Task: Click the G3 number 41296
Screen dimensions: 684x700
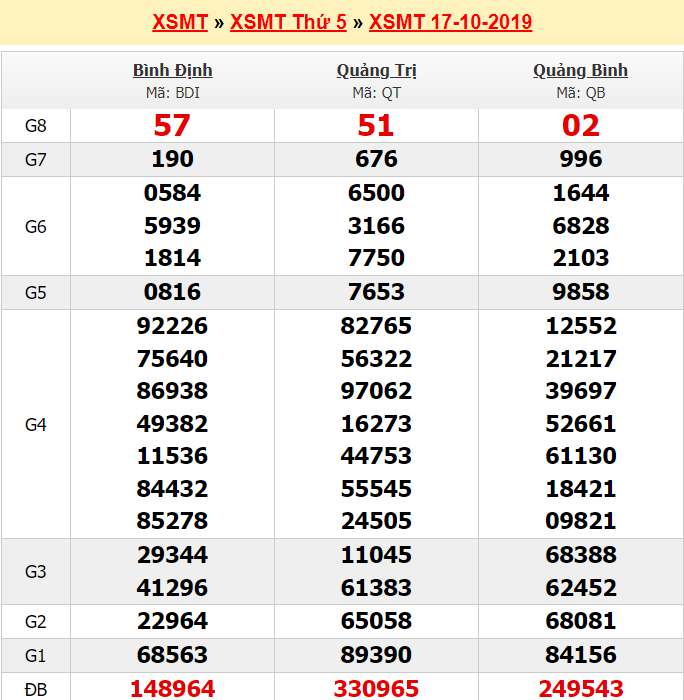Action: click(172, 588)
